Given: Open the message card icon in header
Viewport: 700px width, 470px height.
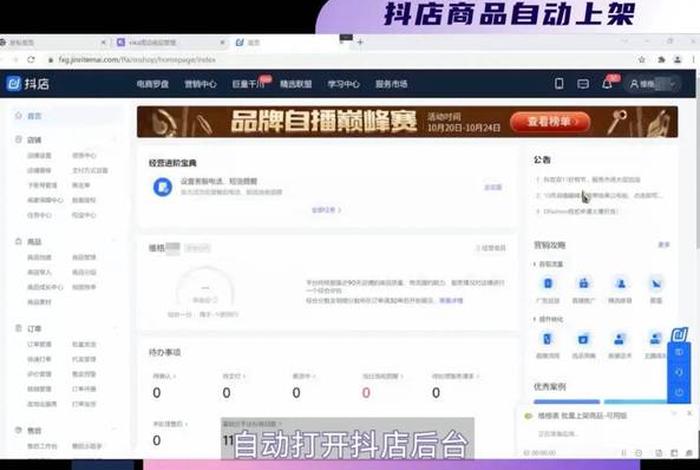Looking at the screenshot, I should pos(583,84).
